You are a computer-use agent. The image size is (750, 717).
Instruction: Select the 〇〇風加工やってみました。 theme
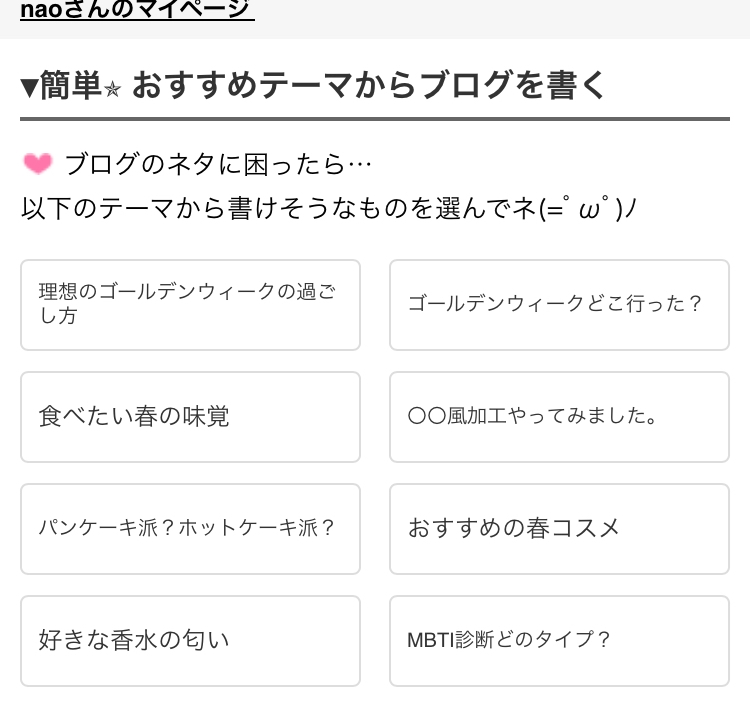559,416
